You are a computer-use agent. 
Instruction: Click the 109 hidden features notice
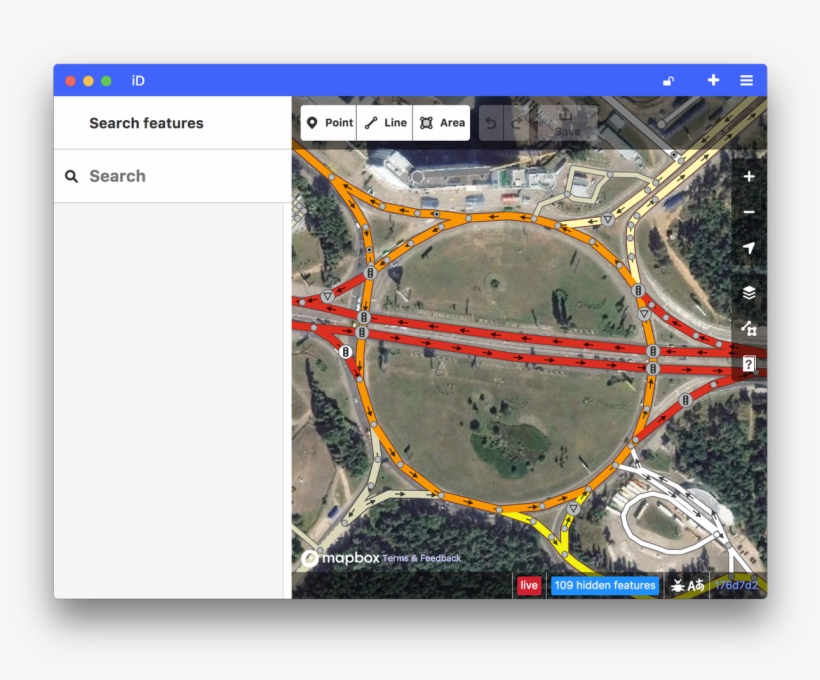coord(605,586)
